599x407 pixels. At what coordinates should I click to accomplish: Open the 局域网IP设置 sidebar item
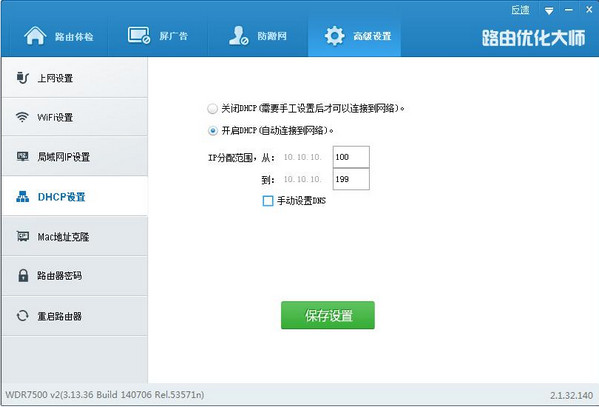[x=75, y=156]
